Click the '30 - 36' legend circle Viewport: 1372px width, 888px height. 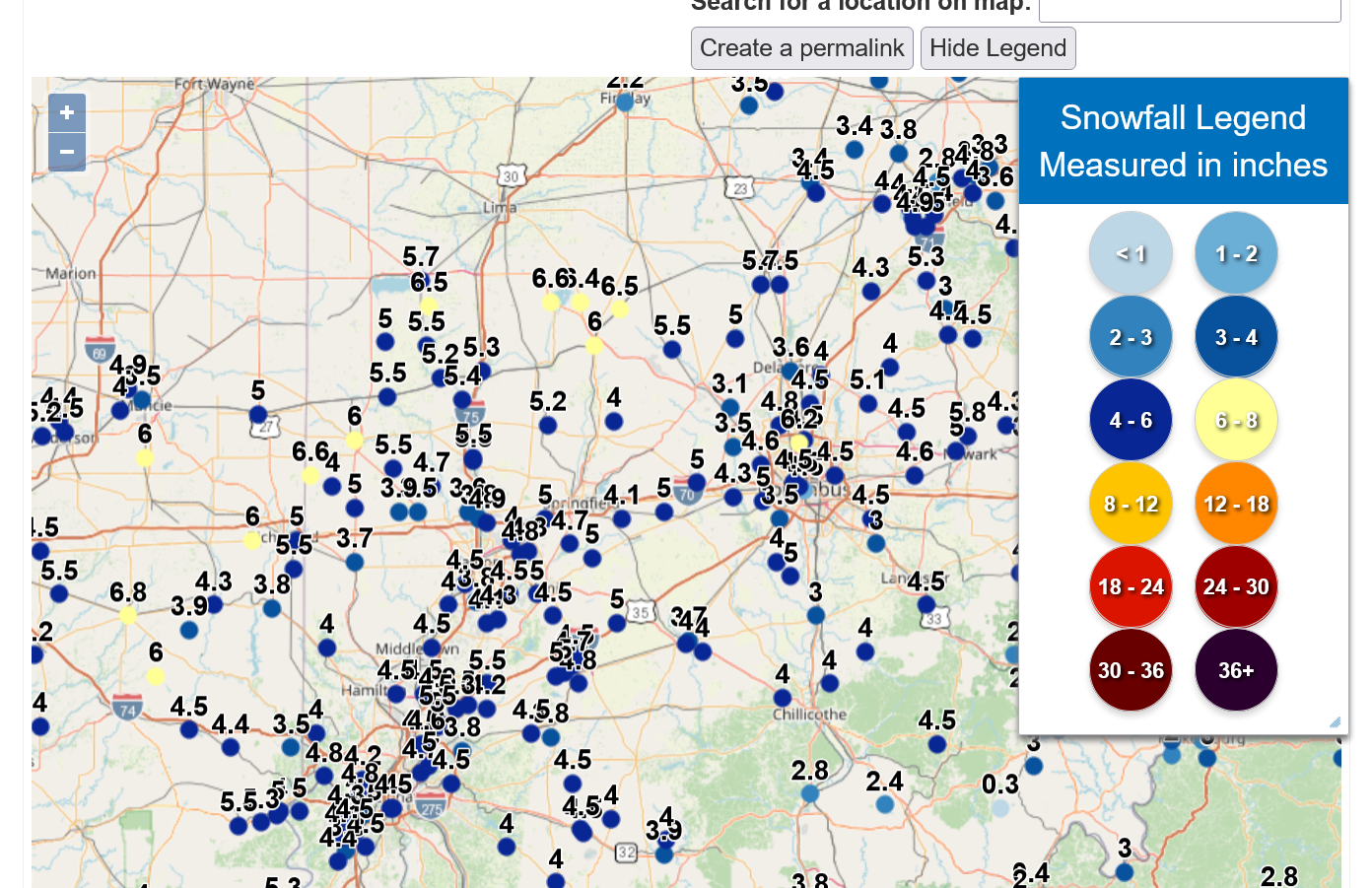point(1131,670)
